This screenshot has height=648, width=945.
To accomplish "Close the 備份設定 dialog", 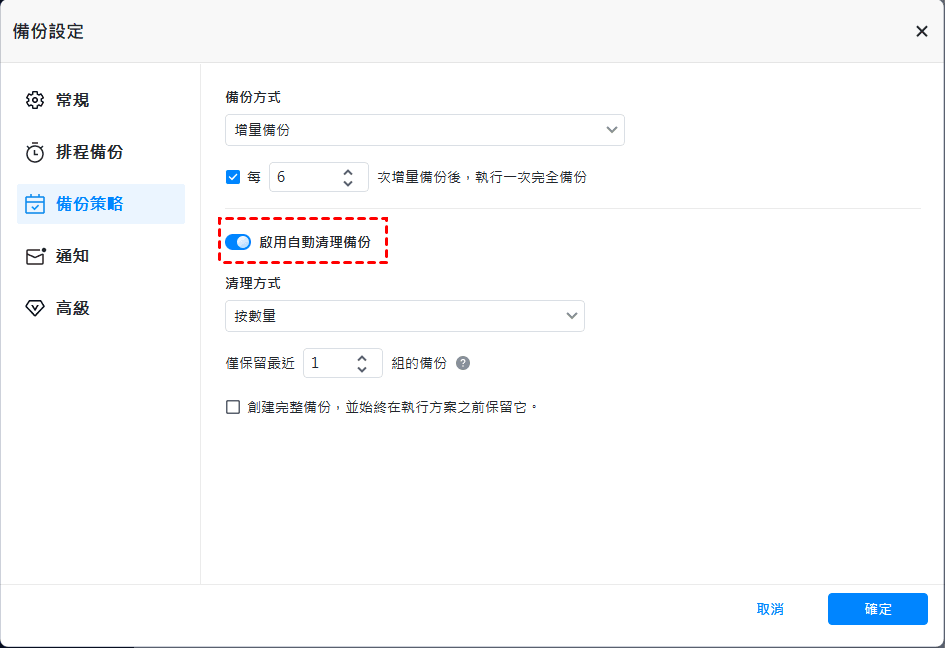I will point(921,31).
